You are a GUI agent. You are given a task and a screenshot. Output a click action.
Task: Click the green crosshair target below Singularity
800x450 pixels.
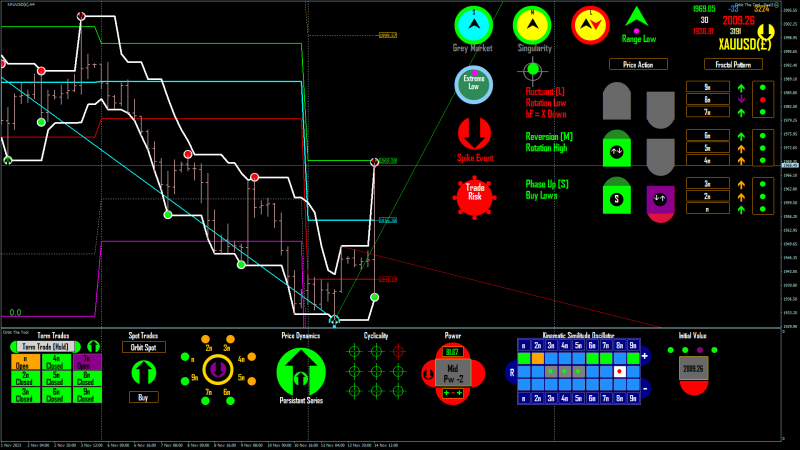click(533, 70)
